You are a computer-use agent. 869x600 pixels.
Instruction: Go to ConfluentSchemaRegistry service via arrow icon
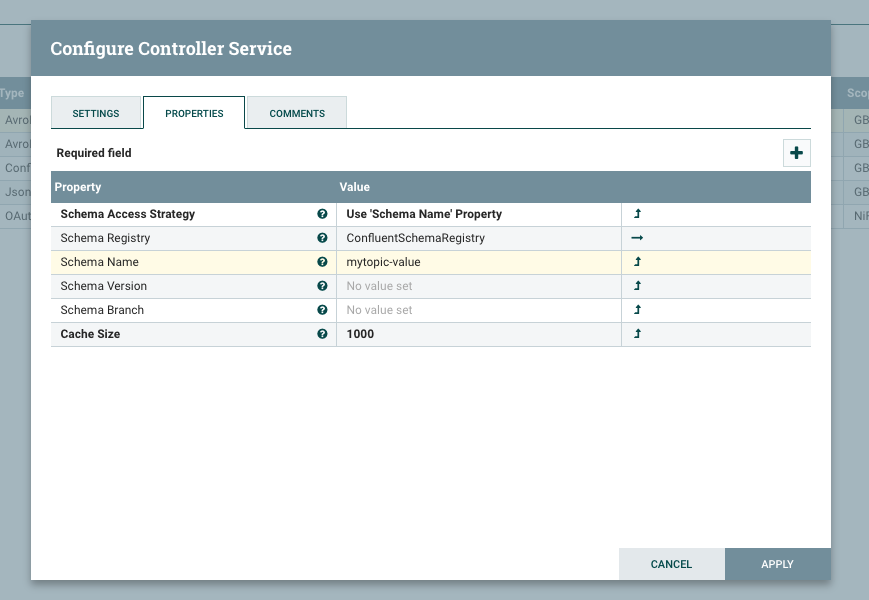[637, 238]
